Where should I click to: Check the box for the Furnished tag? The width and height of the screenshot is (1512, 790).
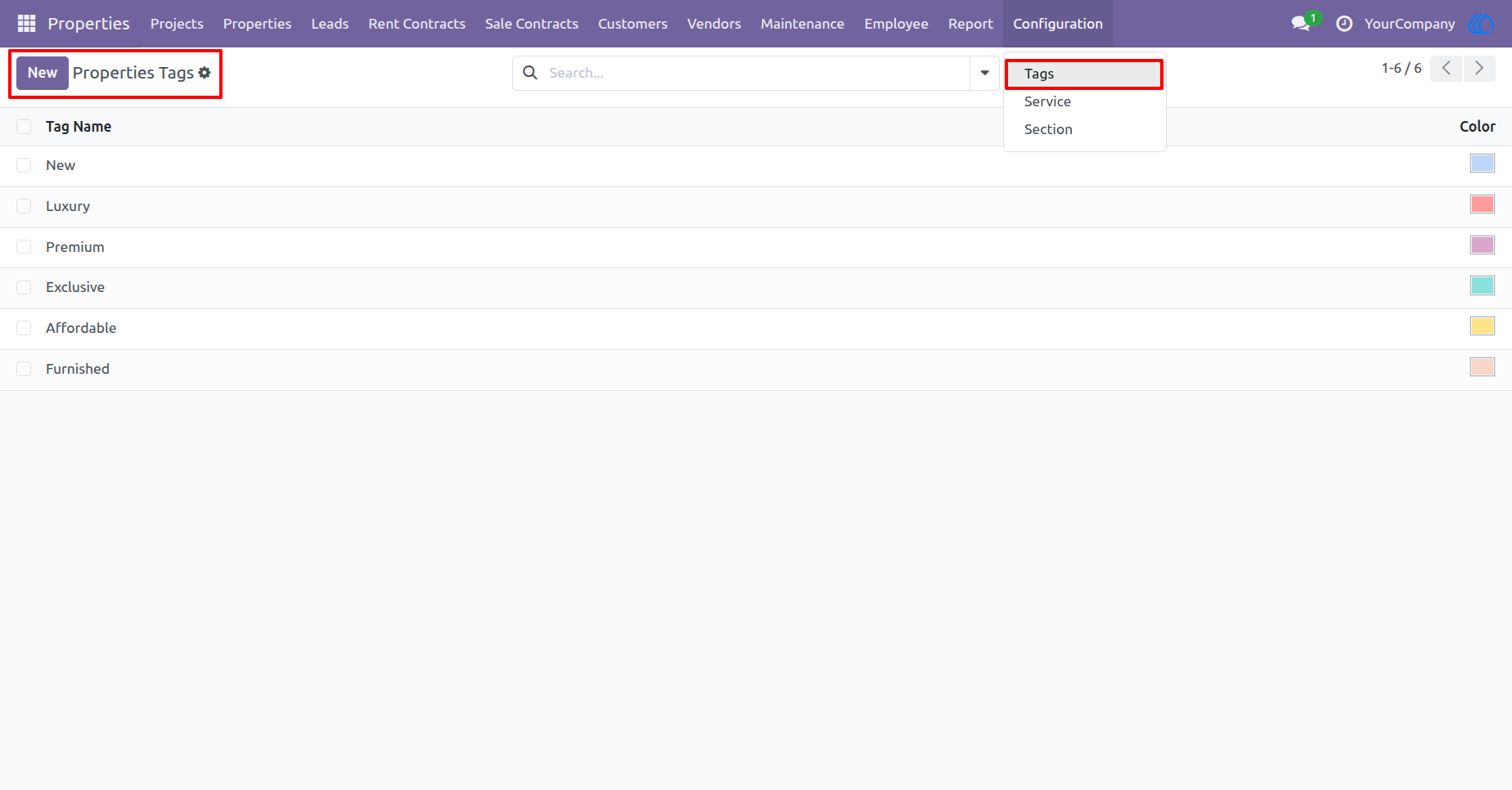(24, 369)
